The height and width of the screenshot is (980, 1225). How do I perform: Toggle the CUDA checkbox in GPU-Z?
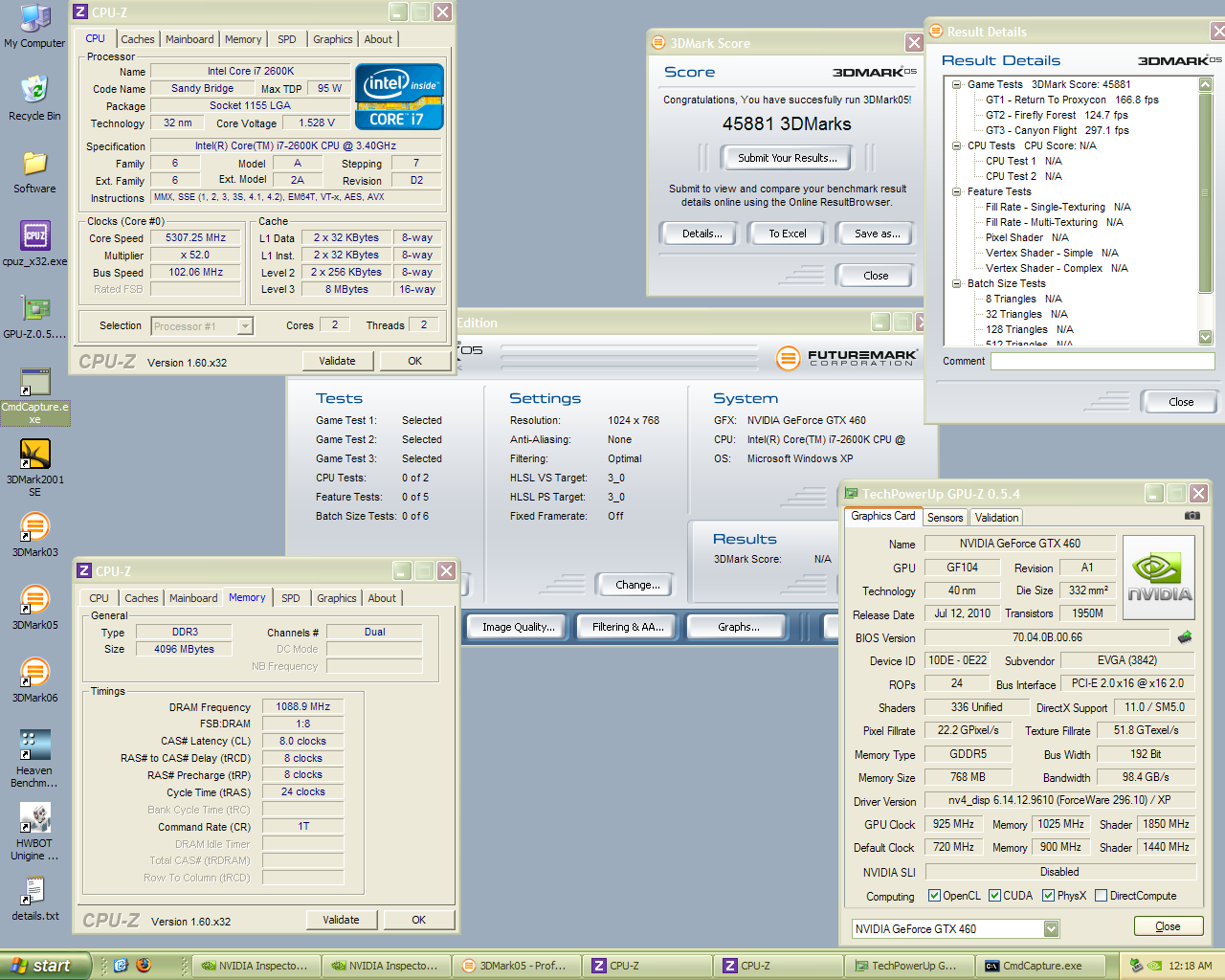coord(995,896)
